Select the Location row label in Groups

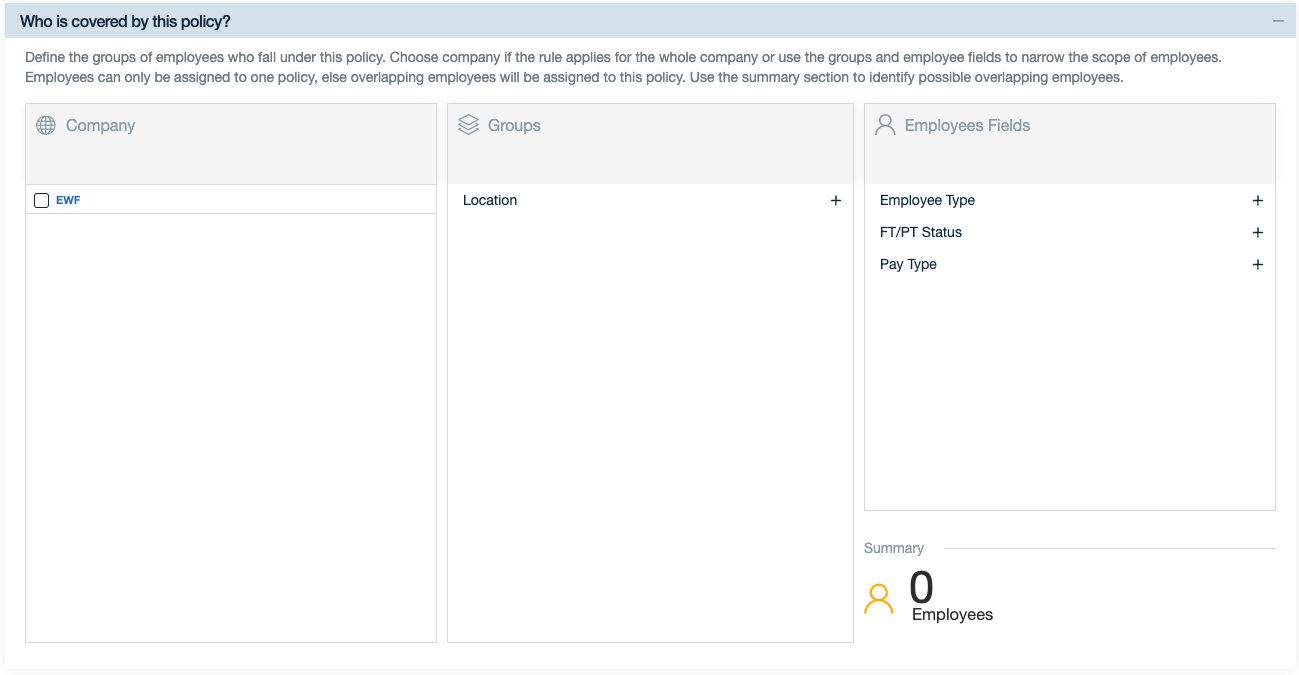click(x=490, y=200)
